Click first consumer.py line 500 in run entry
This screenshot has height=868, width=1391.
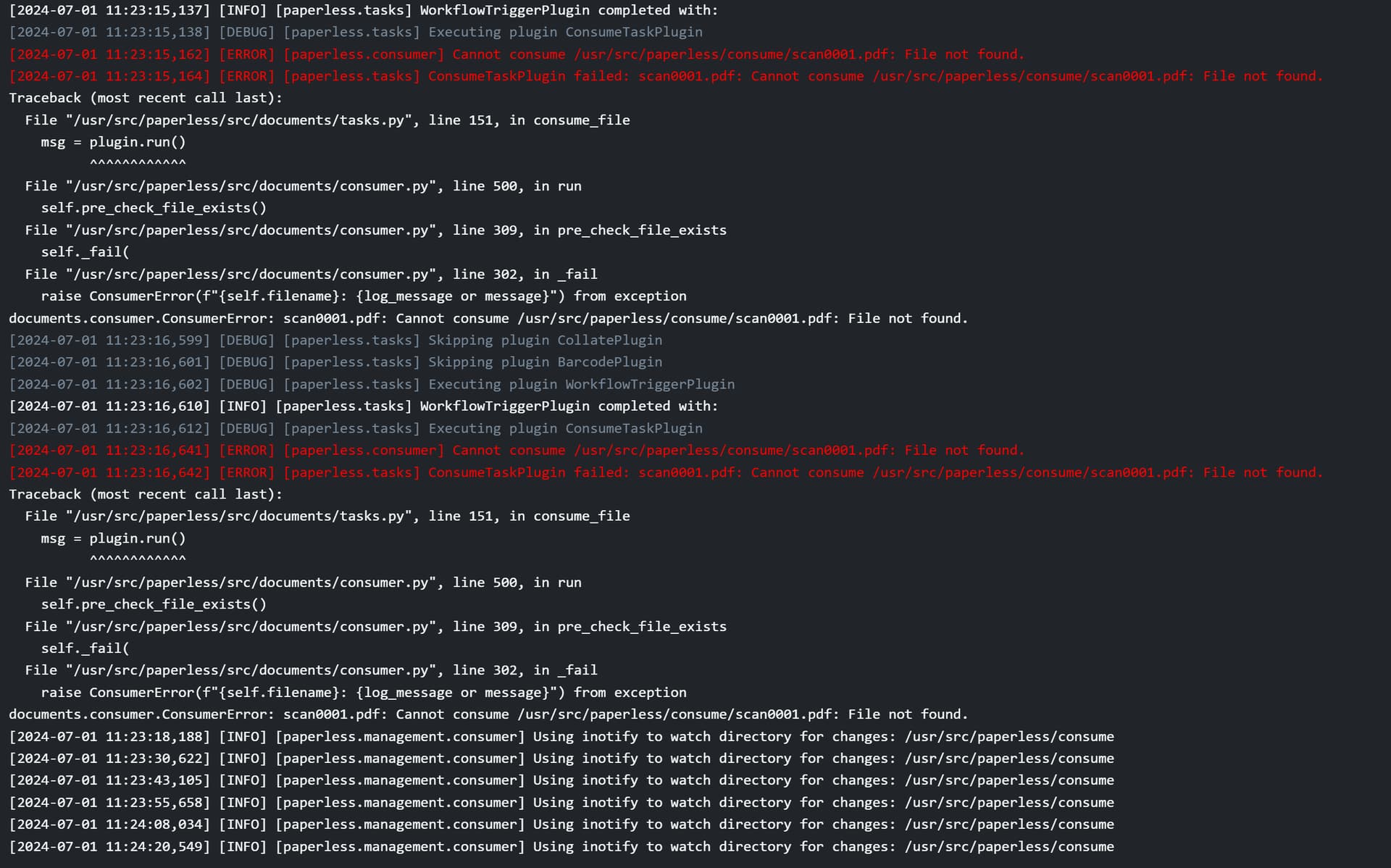pyautogui.click(x=304, y=186)
